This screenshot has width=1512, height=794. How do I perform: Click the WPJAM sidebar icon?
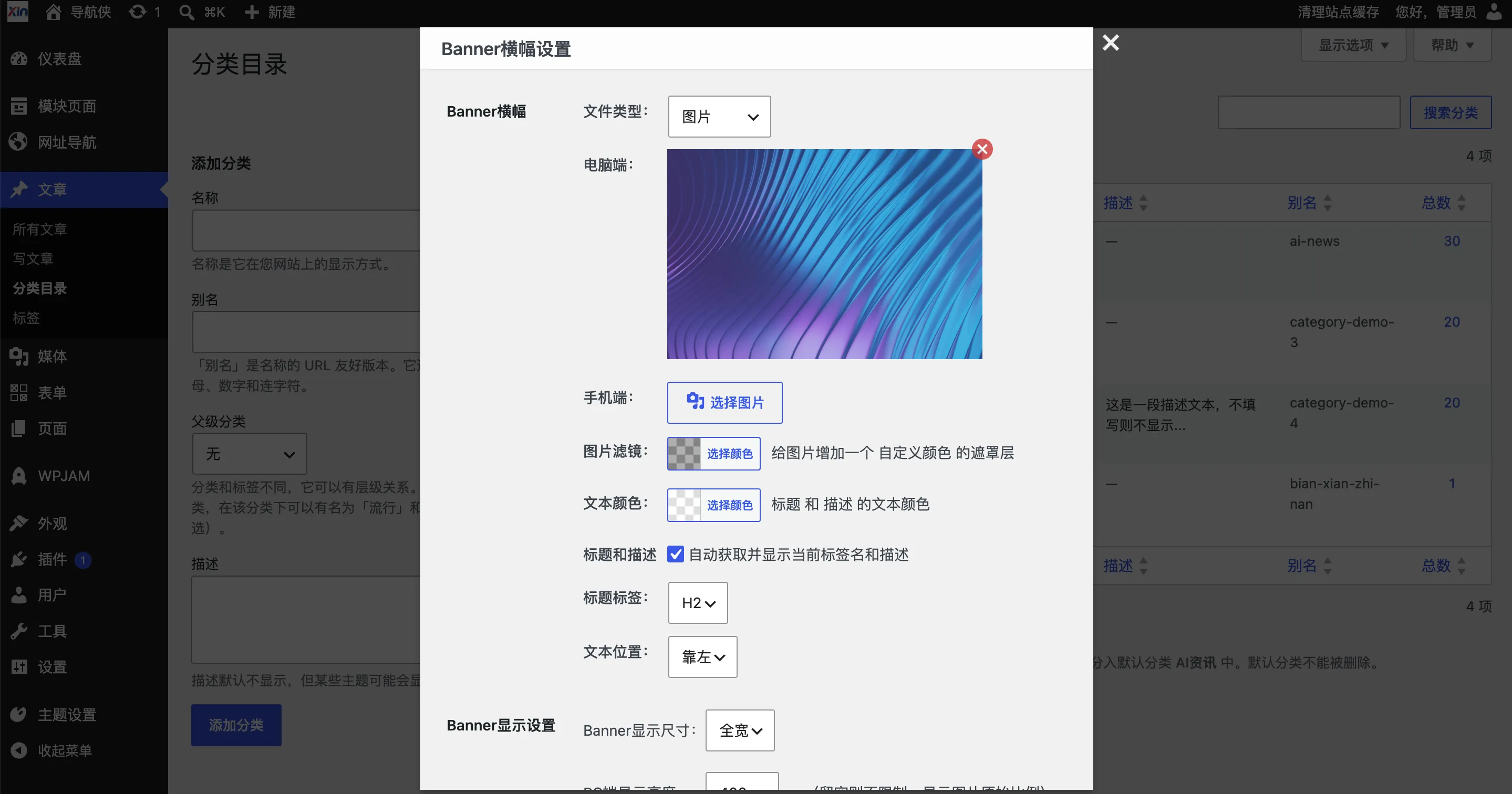19,476
